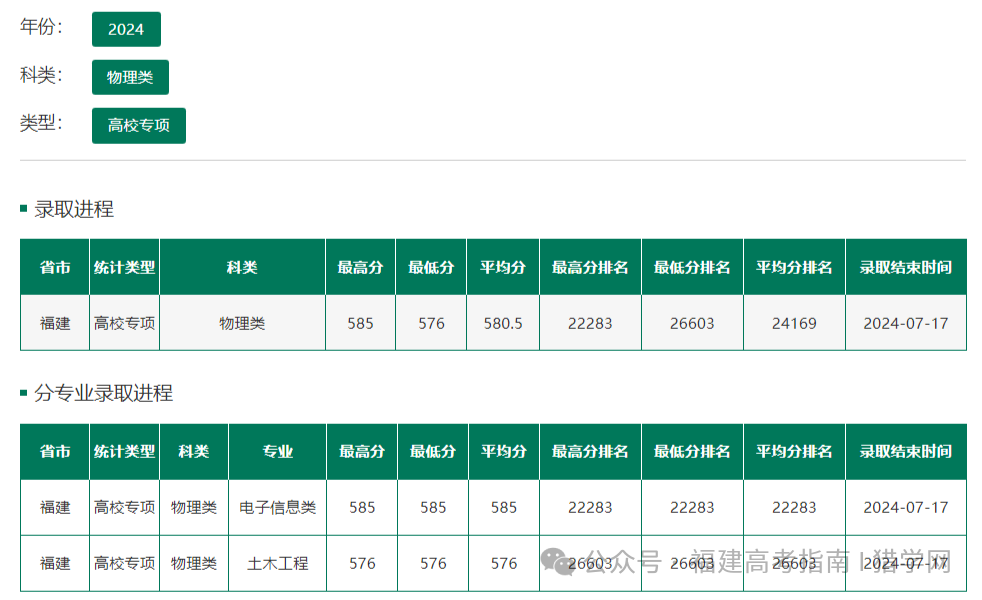Screen dimensions: 982x600
Task: Click the 分专业录取进程 section heading
Action: [x=103, y=393]
